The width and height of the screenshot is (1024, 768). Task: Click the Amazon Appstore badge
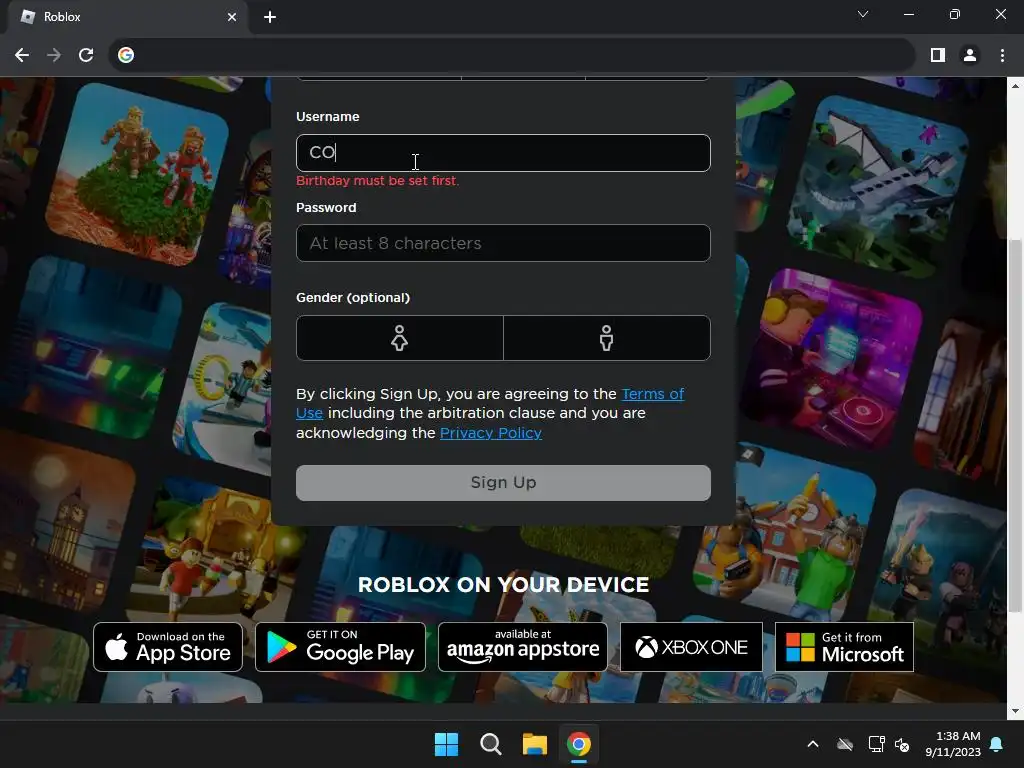click(522, 647)
